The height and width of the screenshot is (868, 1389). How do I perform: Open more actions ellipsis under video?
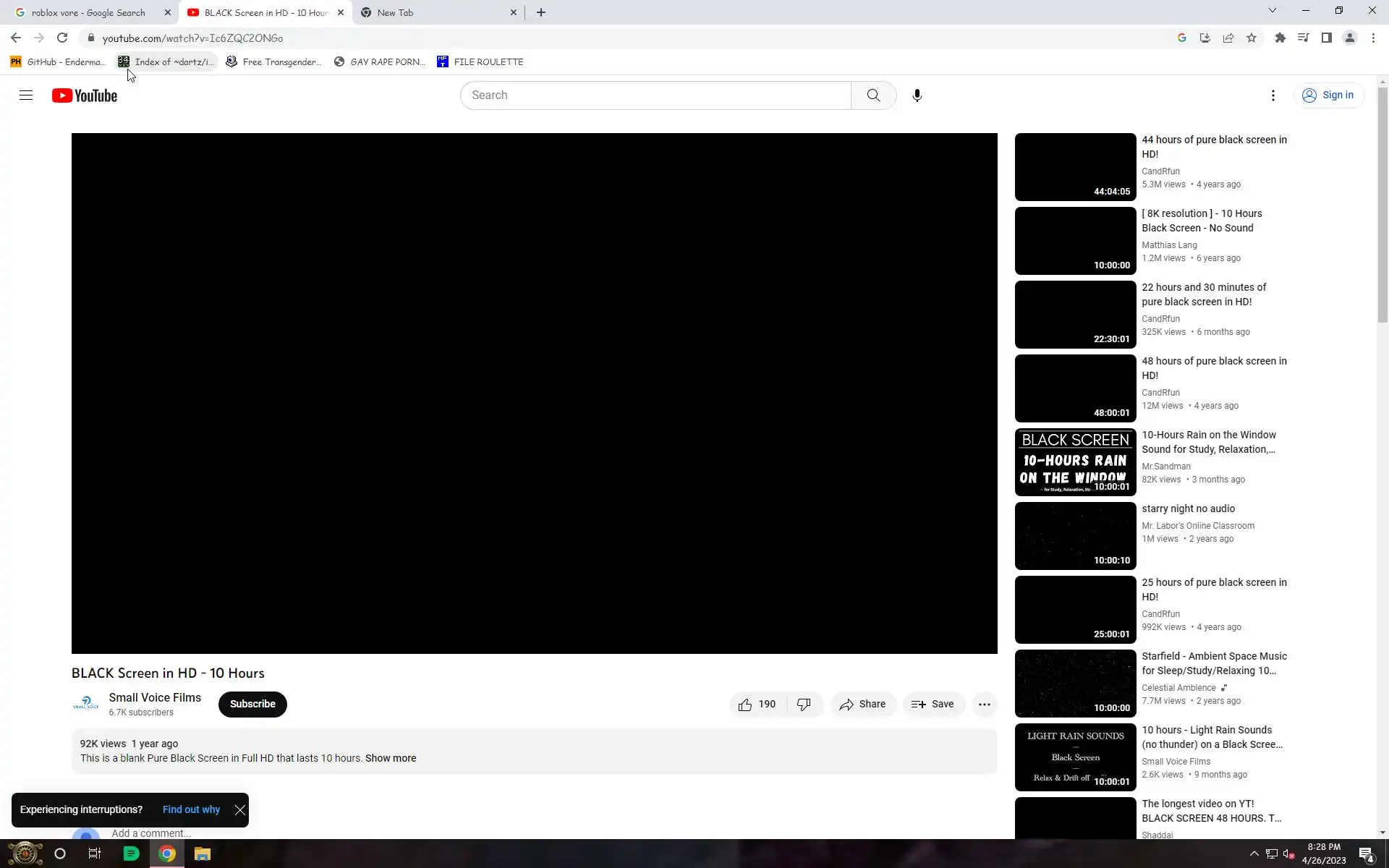984,705
